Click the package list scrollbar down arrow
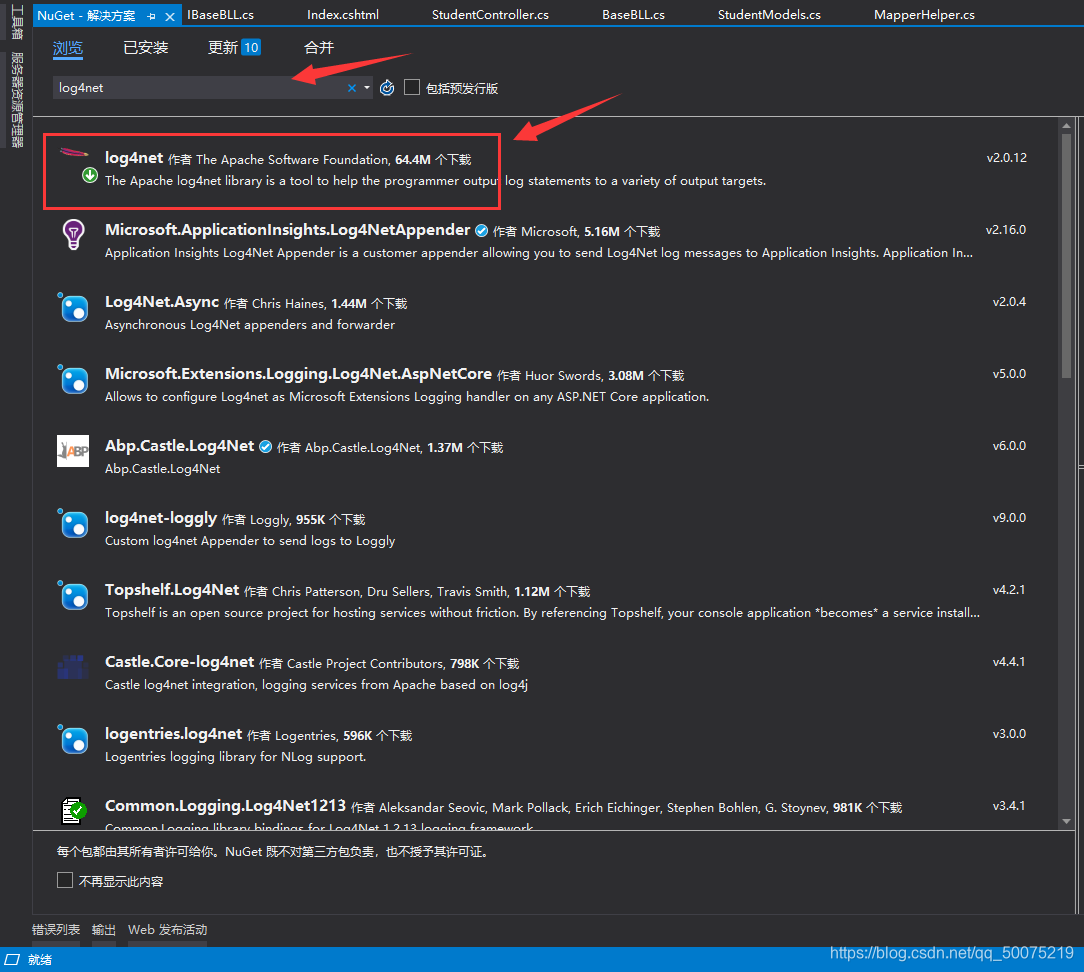The height and width of the screenshot is (972, 1084). (1066, 821)
